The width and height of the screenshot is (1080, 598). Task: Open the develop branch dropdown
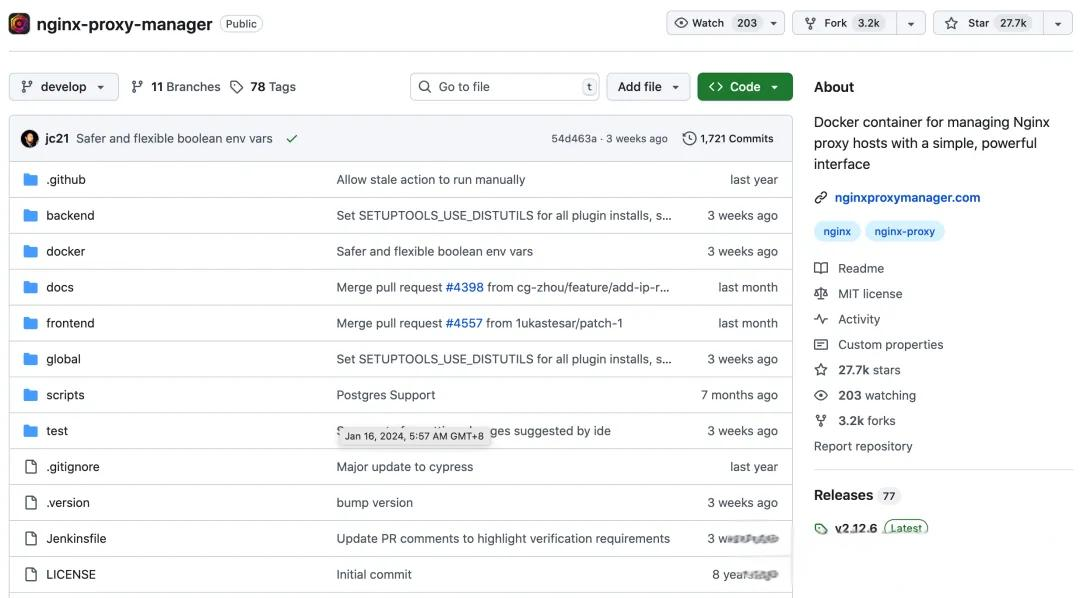[64, 87]
